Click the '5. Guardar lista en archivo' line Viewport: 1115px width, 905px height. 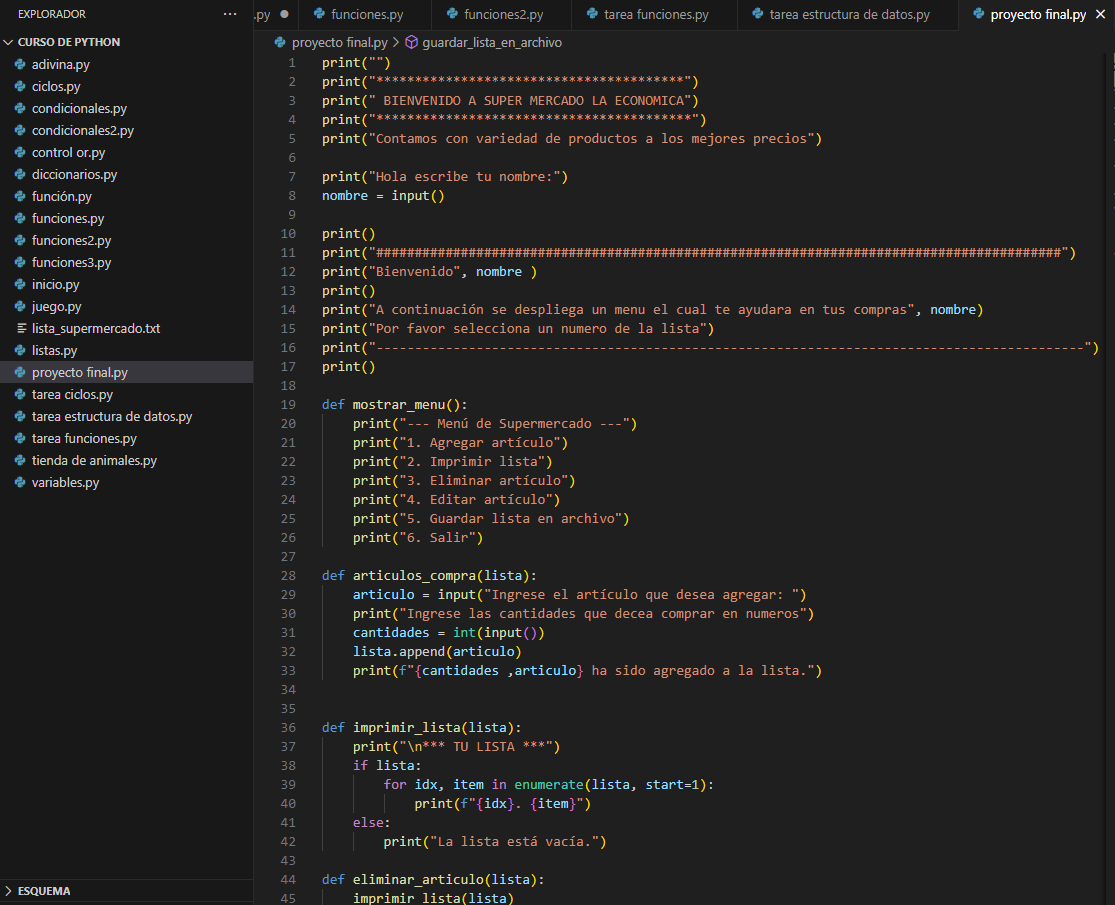click(x=491, y=518)
